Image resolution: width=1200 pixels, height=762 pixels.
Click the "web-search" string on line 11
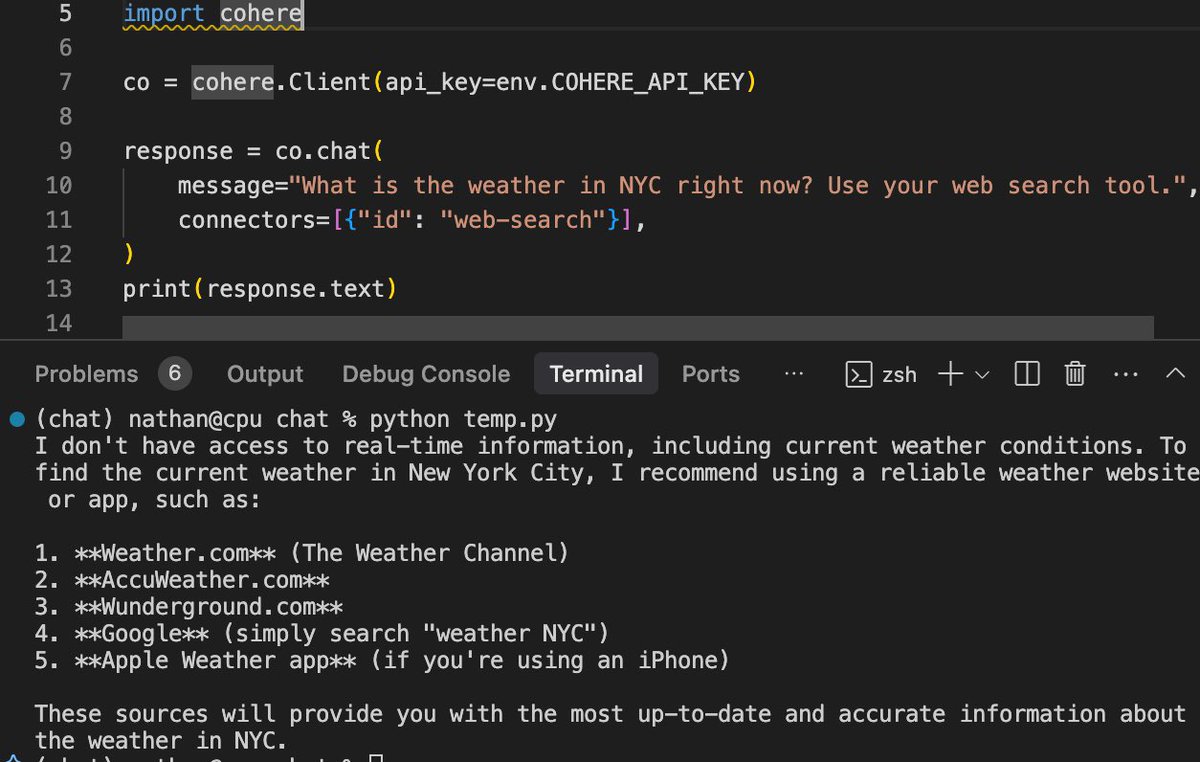[x=523, y=219]
